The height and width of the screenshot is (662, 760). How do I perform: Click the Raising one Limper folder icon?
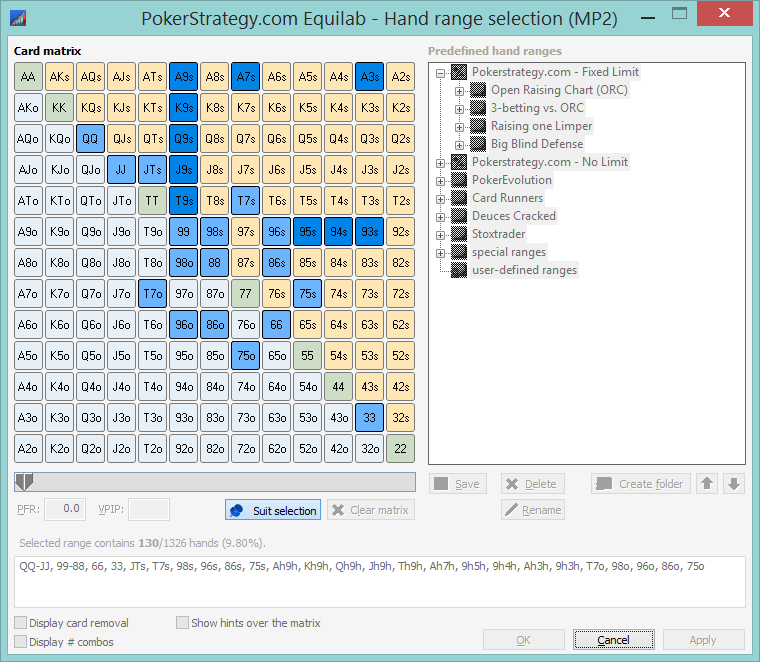(x=478, y=126)
